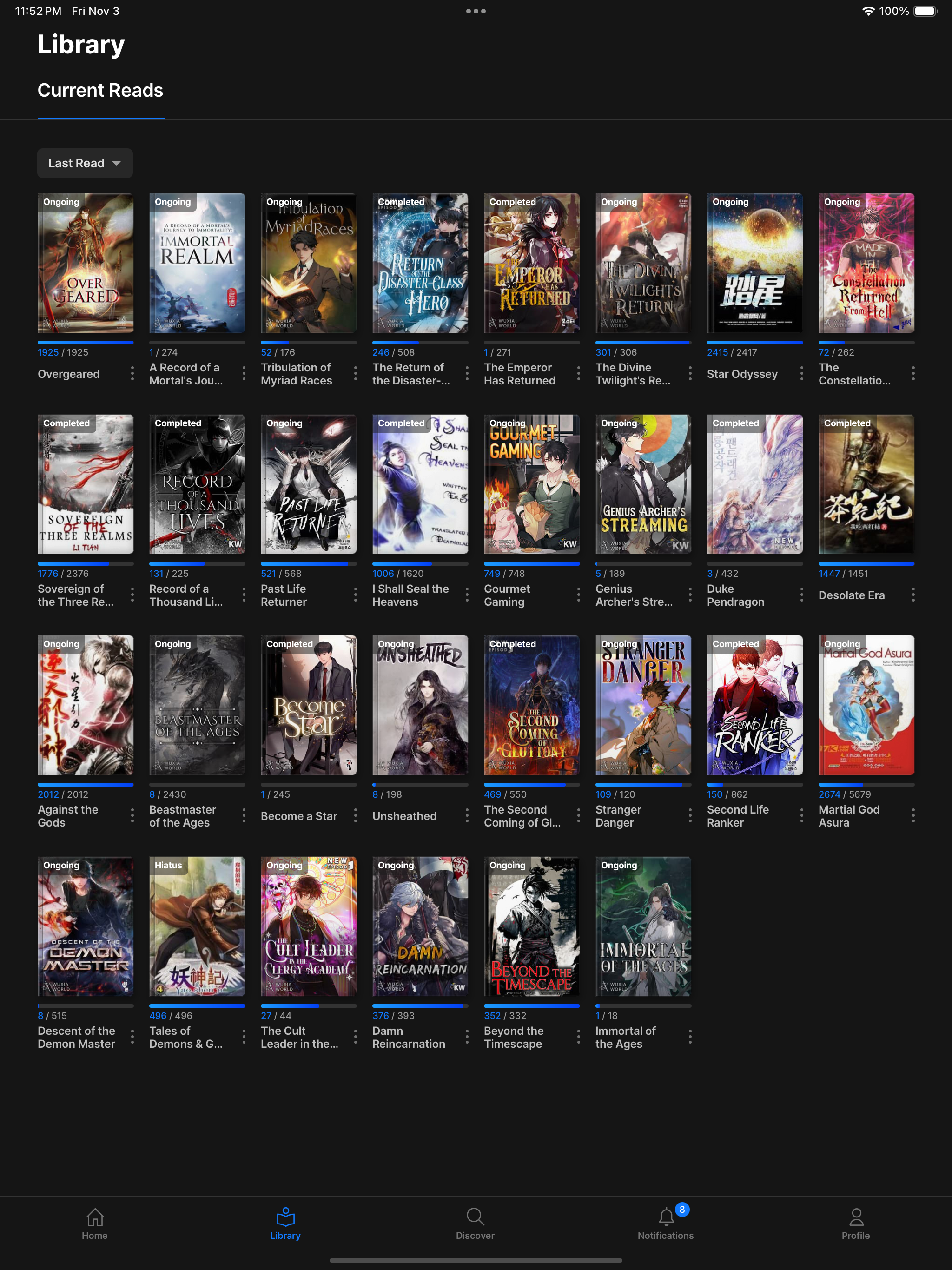Open the Last Read sort dropdown
The width and height of the screenshot is (952, 1270).
coord(85,163)
